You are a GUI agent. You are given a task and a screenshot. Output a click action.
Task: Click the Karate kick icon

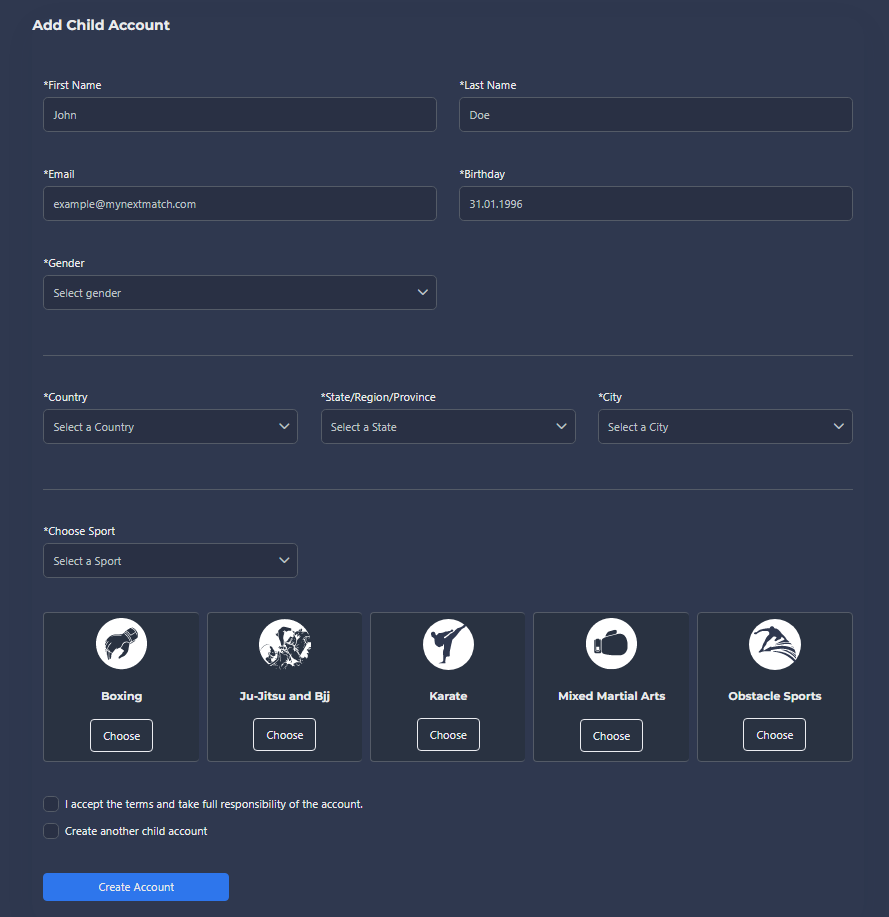pyautogui.click(x=448, y=644)
